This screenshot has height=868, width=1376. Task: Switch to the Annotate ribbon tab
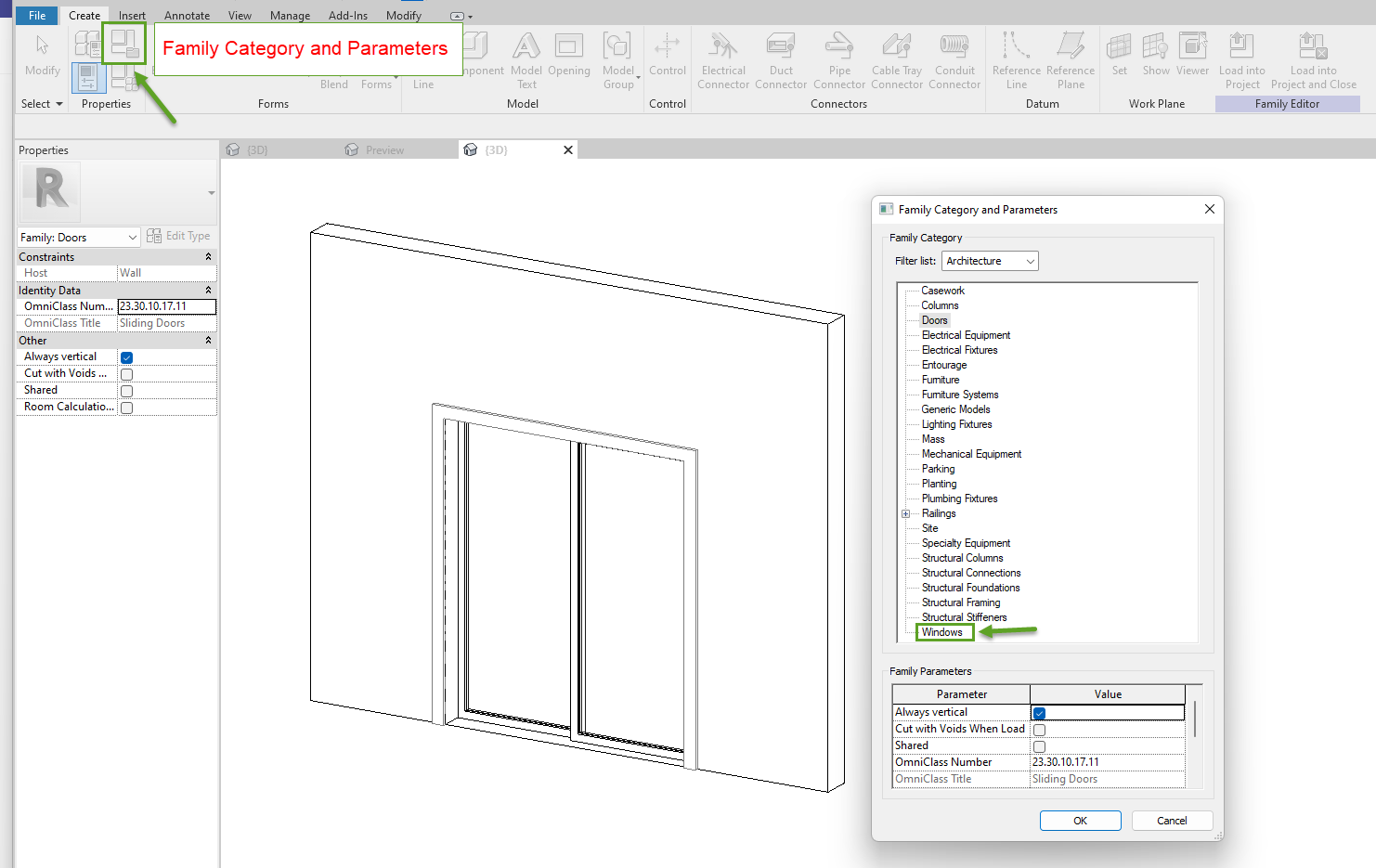click(187, 16)
